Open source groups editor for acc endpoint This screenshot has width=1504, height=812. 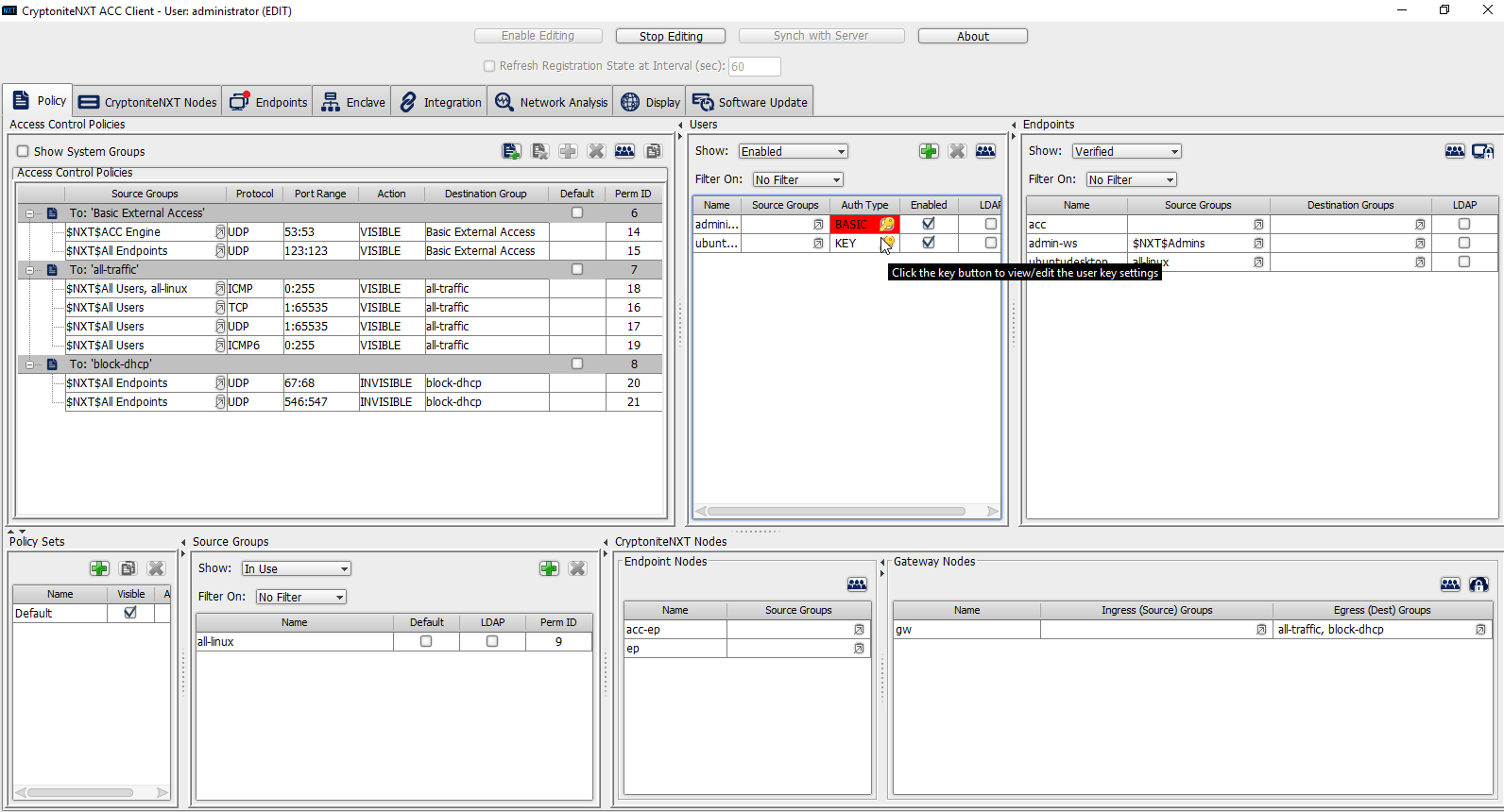tap(1258, 225)
